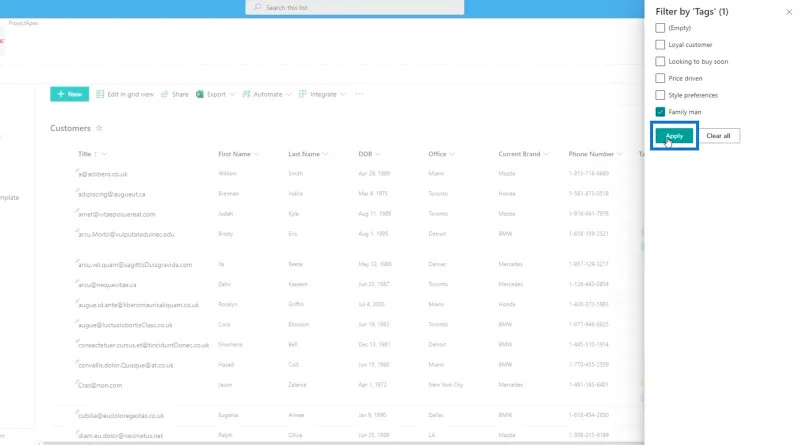800x445 pixels.
Task: Click the ProjectApex site name
Action: click(23, 23)
